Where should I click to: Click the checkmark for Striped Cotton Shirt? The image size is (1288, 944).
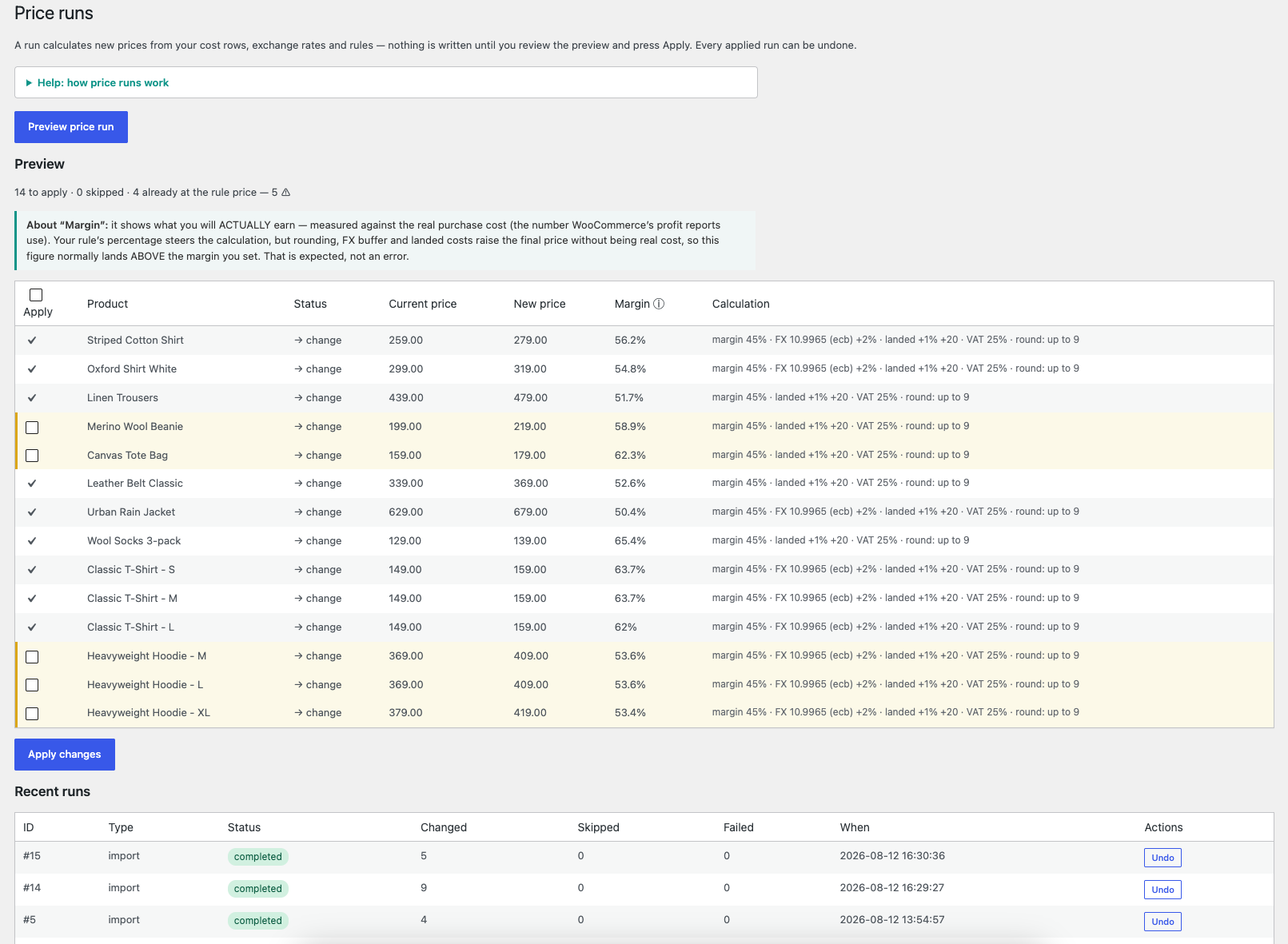pos(32,341)
